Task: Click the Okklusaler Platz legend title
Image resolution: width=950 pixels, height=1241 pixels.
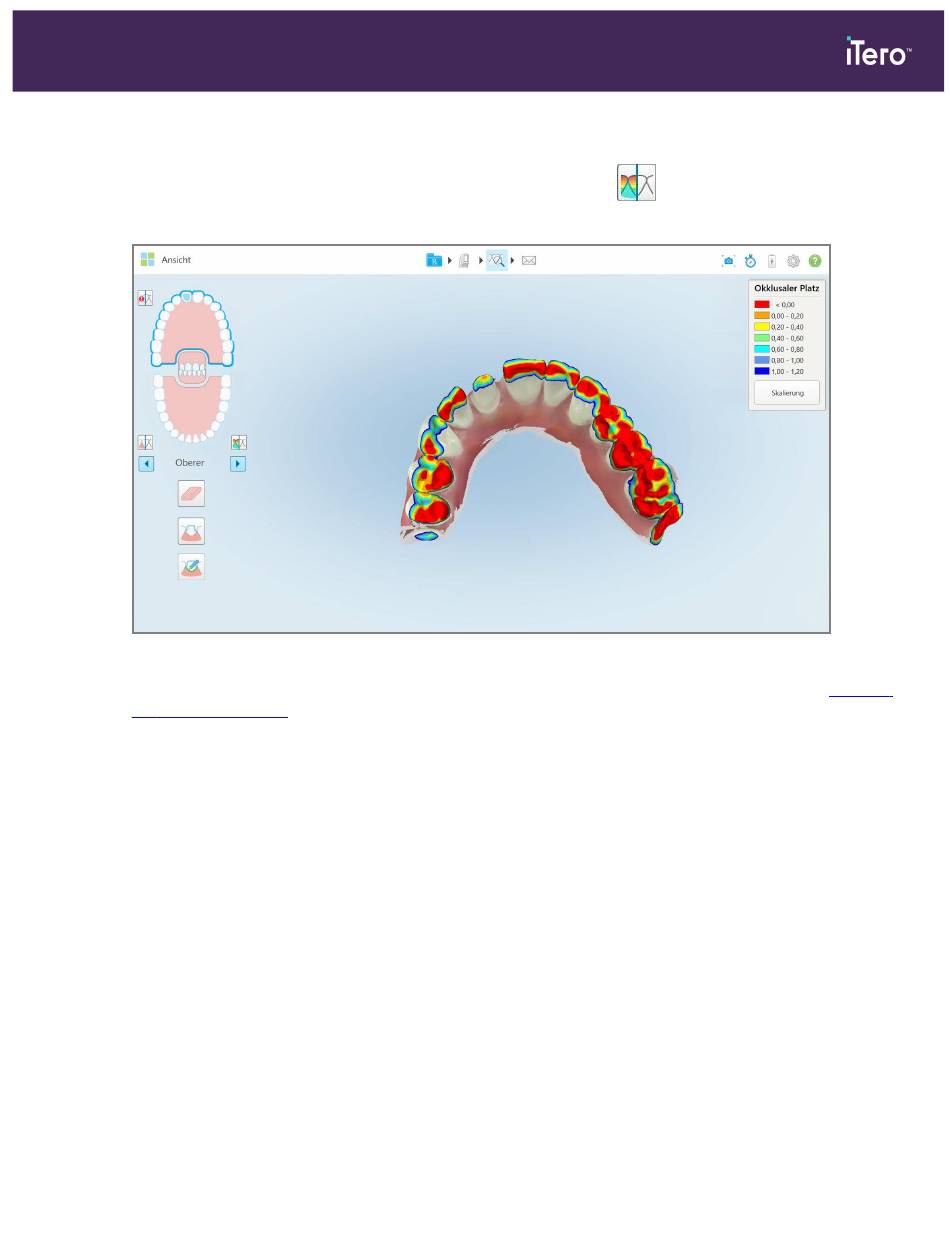Action: 787,288
